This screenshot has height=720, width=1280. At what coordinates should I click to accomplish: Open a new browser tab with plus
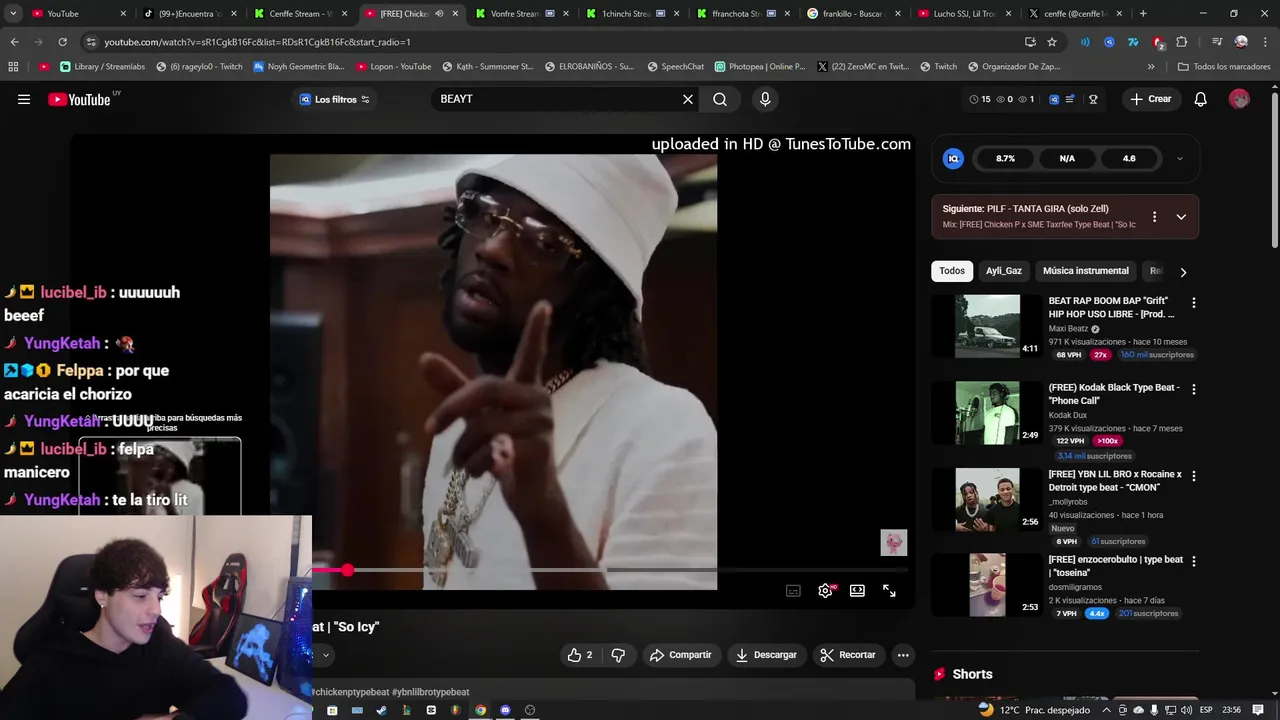coord(1143,14)
